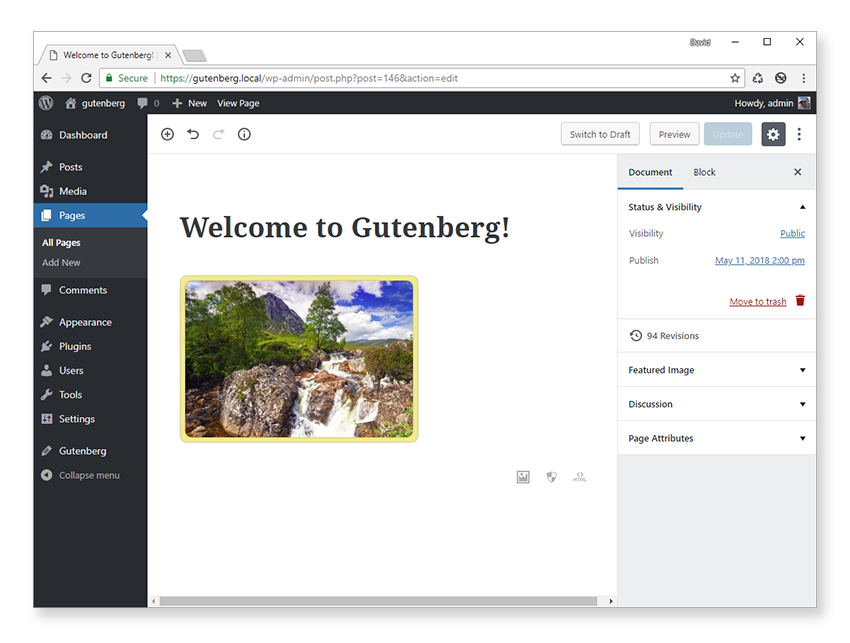Open Chrome three-dot menu
Screen dimensions: 850x643
point(804,78)
